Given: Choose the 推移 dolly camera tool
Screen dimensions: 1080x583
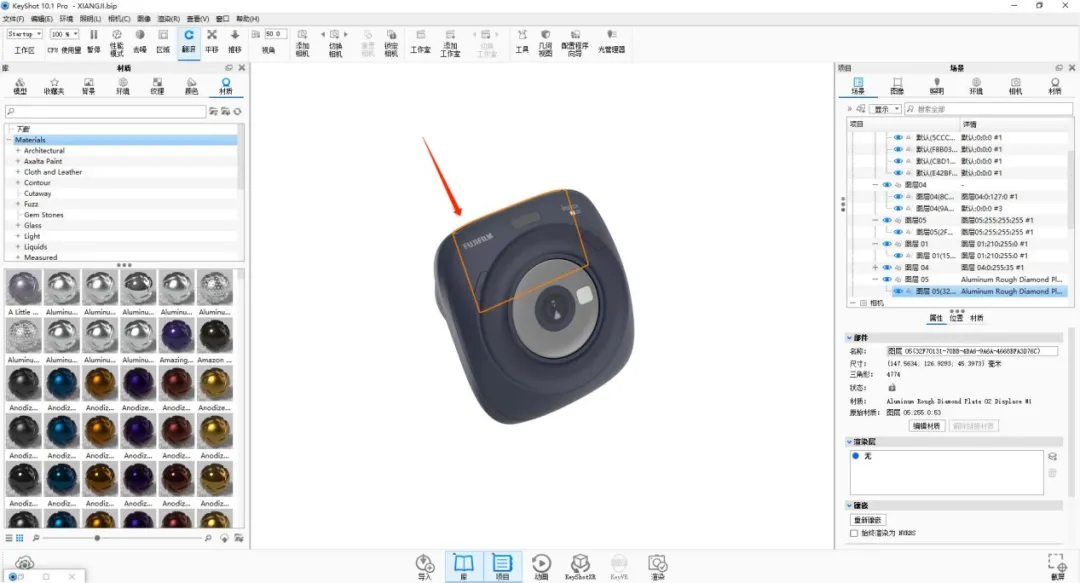Looking at the screenshot, I should pos(235,41).
